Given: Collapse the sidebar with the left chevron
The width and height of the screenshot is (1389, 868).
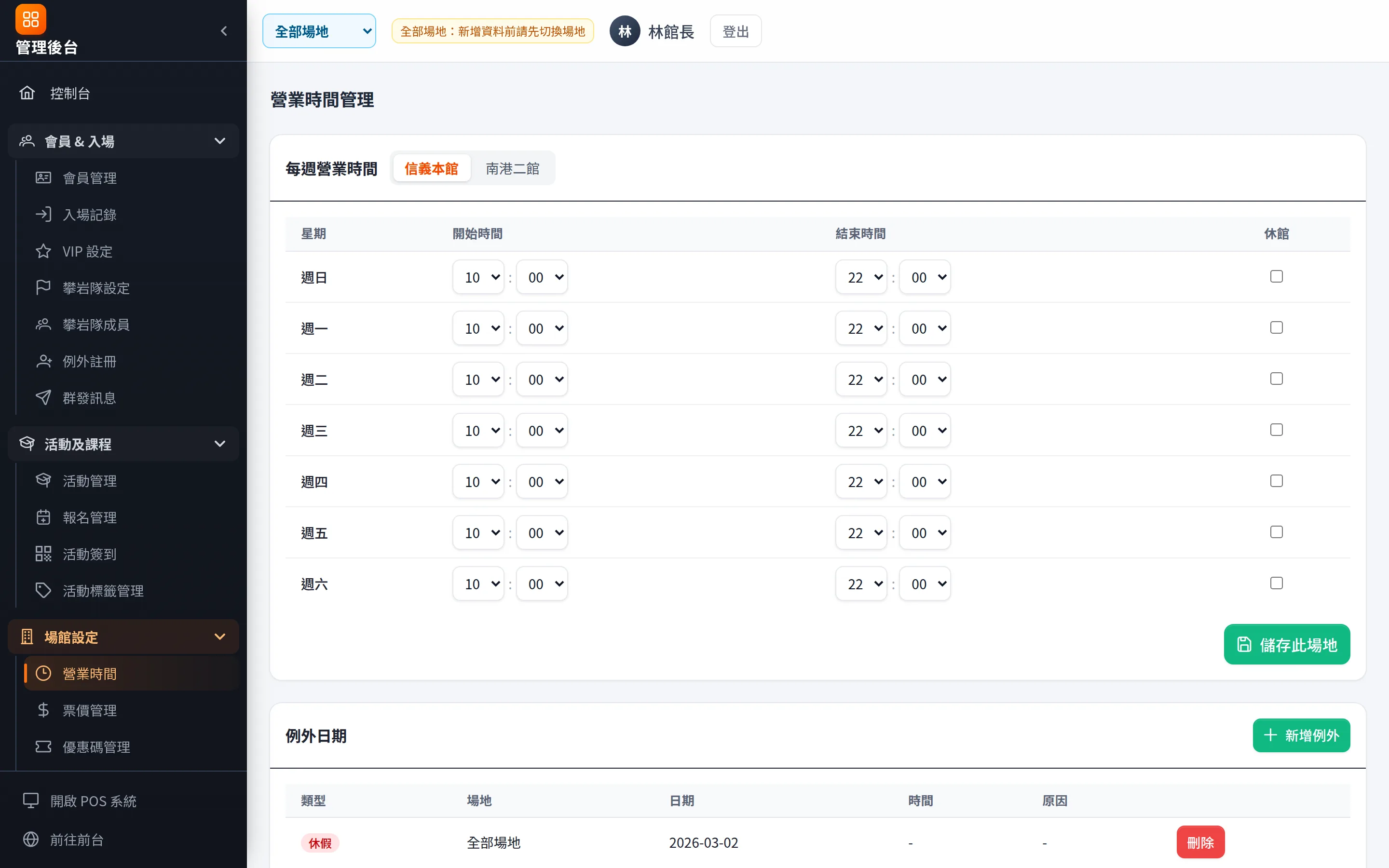Looking at the screenshot, I should (224, 31).
